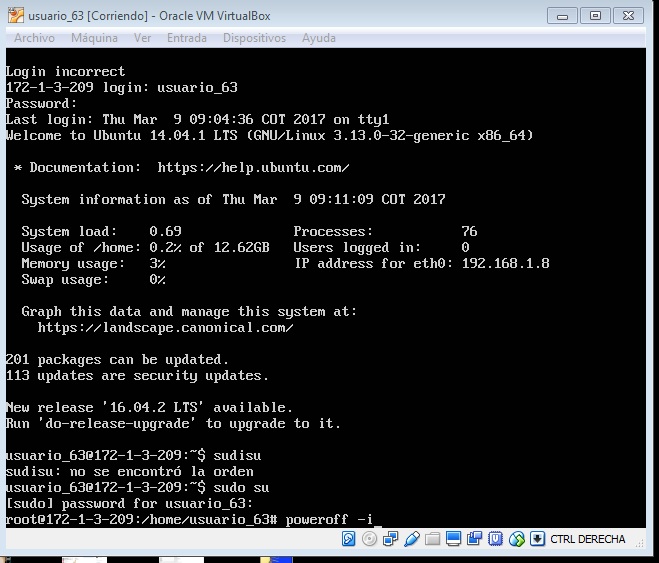Click the 'Usage of /home' disk usage line
Screen dimensions: 659x563
(145, 247)
